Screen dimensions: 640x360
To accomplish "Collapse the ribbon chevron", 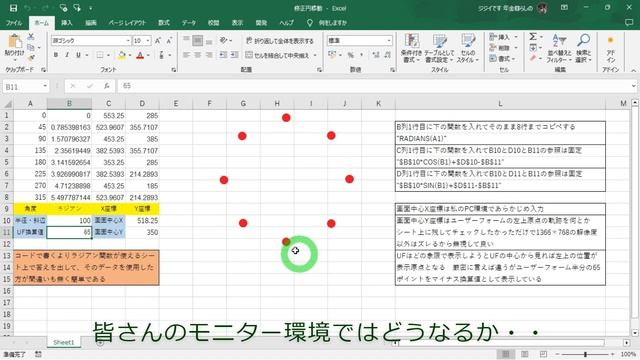I will click(633, 70).
